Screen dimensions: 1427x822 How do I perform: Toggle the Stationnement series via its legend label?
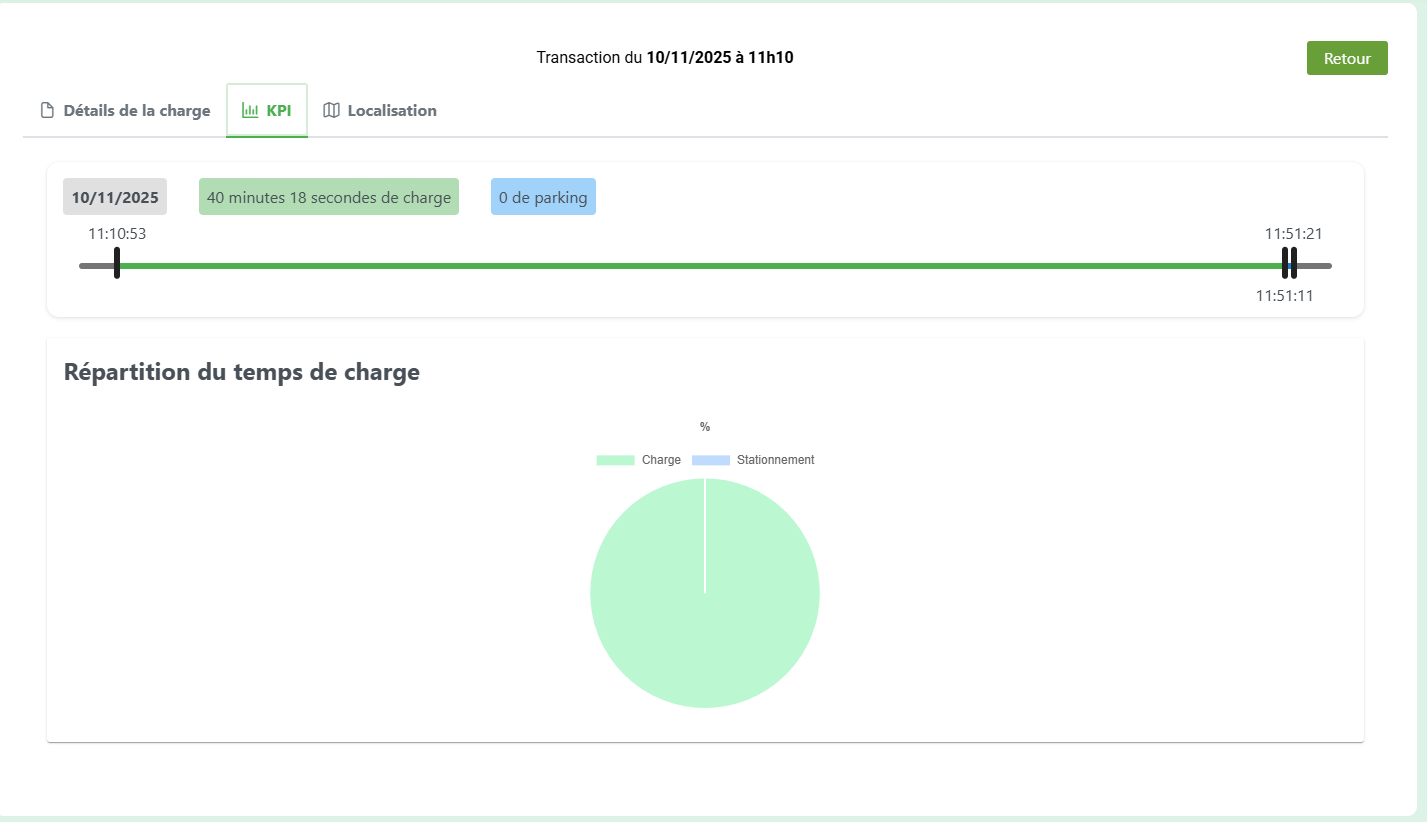[775, 460]
